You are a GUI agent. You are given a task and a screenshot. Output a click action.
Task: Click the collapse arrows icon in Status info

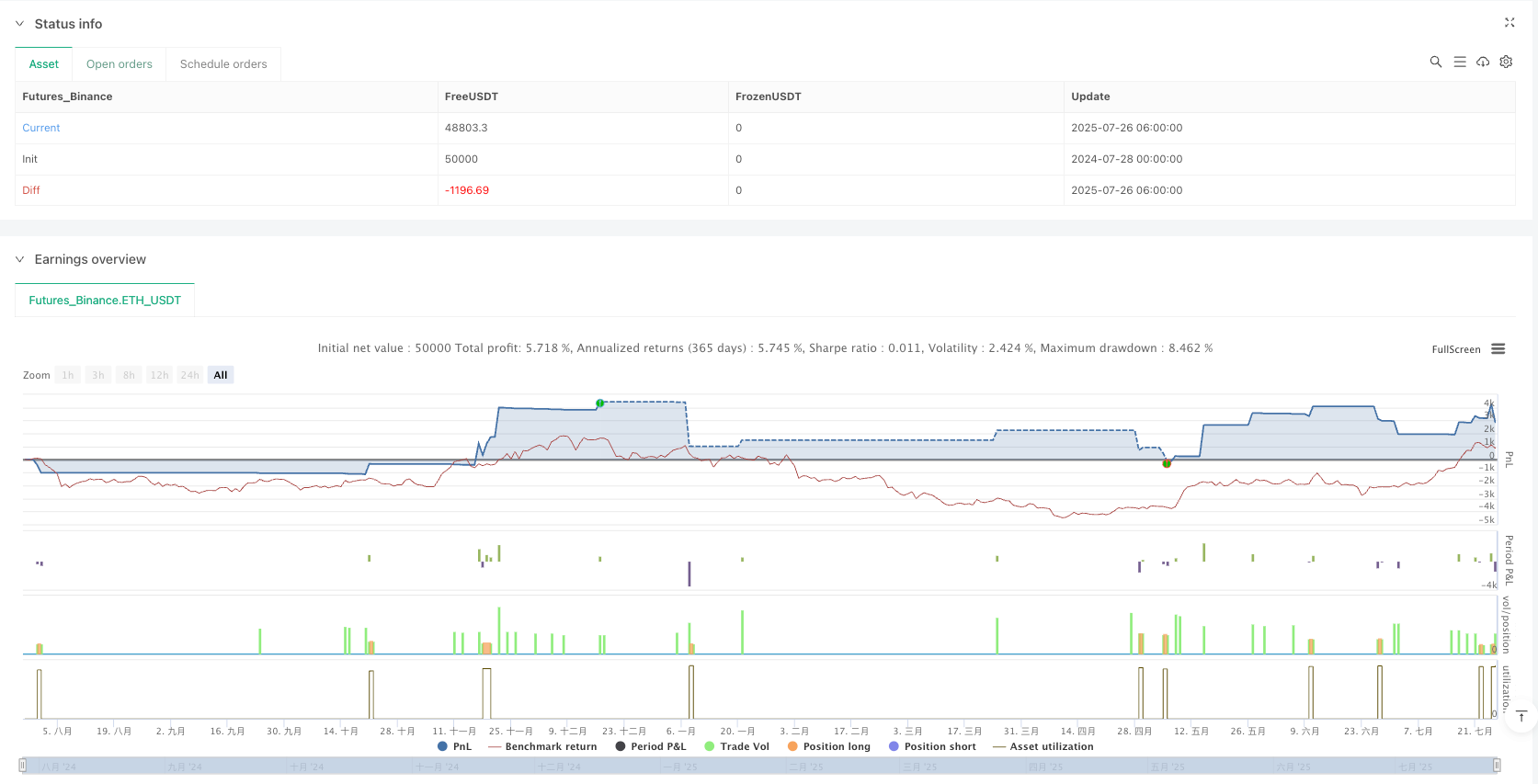coord(1509,23)
